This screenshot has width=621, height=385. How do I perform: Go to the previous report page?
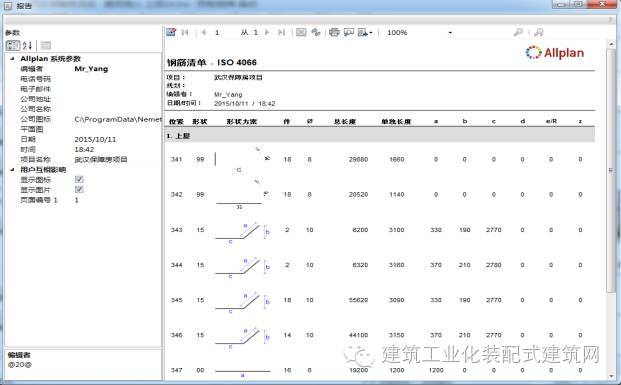203,32
